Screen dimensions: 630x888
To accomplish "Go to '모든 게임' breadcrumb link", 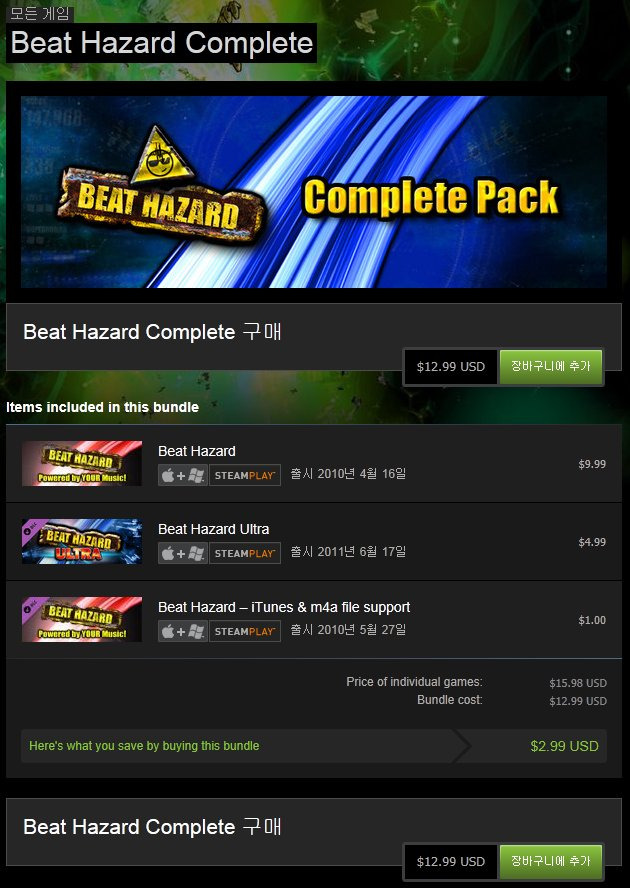I will [x=40, y=14].
